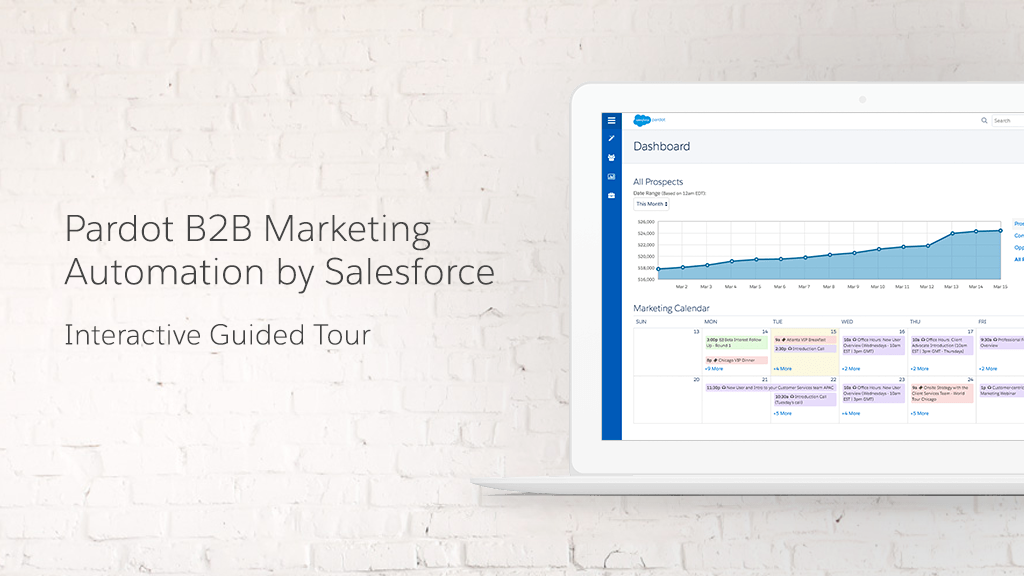Open the Atlanta VIP Breakfast event
Image resolution: width=1024 pixels, height=576 pixels.
[805, 340]
